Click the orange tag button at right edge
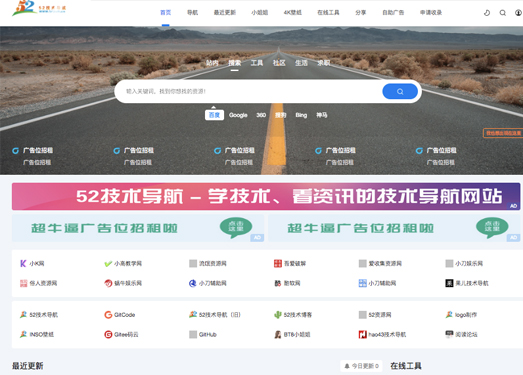This screenshot has height=375, width=523. coord(503,133)
